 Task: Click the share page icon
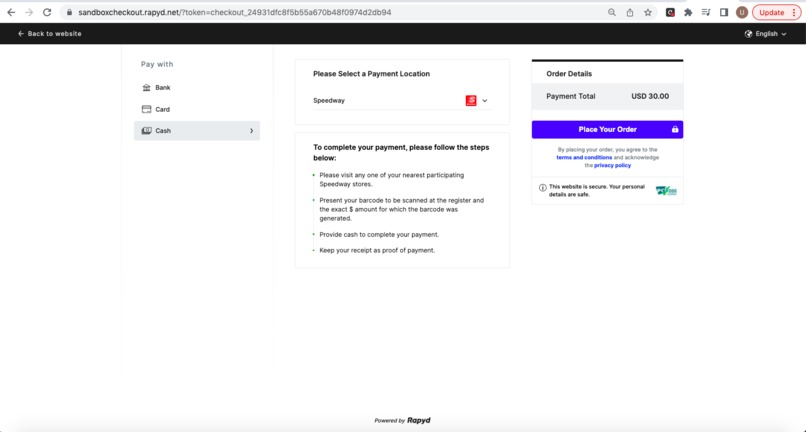click(630, 12)
